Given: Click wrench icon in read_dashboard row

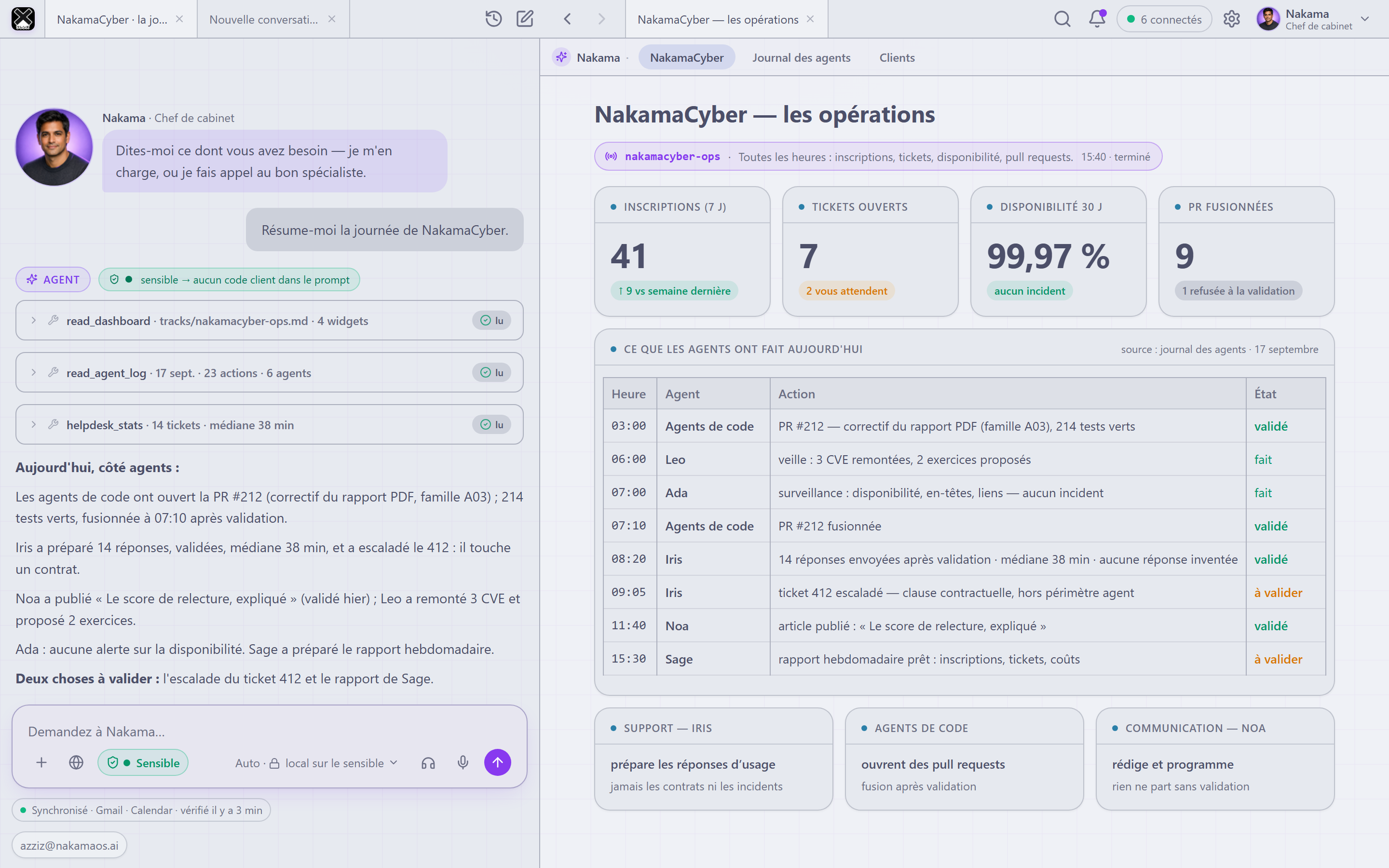Looking at the screenshot, I should pos(54,320).
